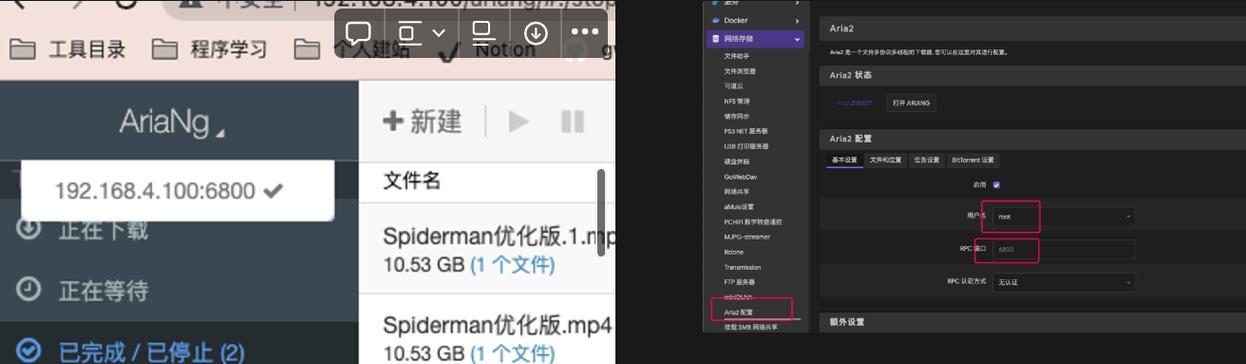Viewport: 1246px width, 364px height.
Task: Click the 已完成 / 已停止 checkmark icon
Action: coord(29,350)
